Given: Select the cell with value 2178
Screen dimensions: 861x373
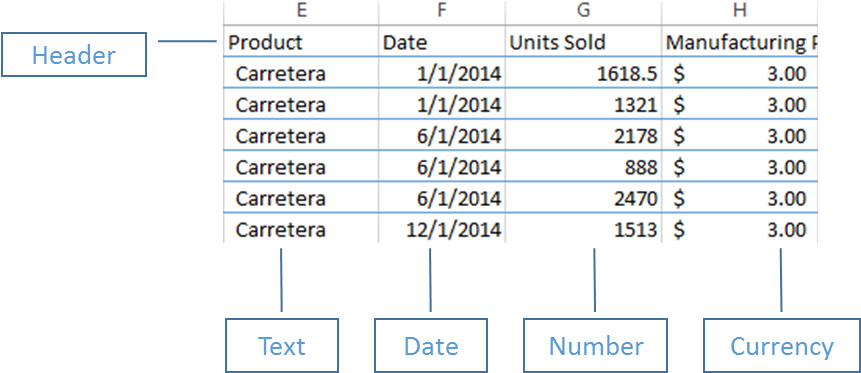Looking at the screenshot, I should (584, 135).
